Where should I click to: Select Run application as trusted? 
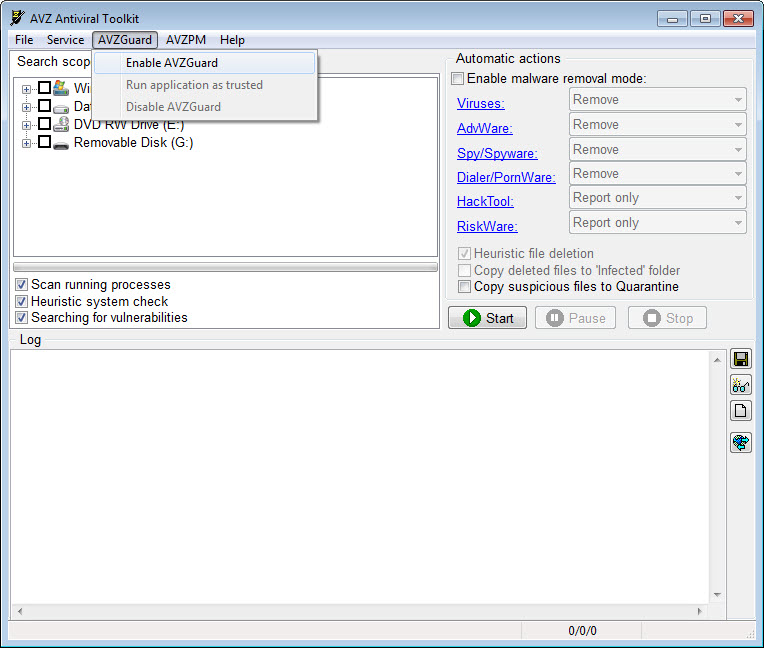tap(205, 85)
